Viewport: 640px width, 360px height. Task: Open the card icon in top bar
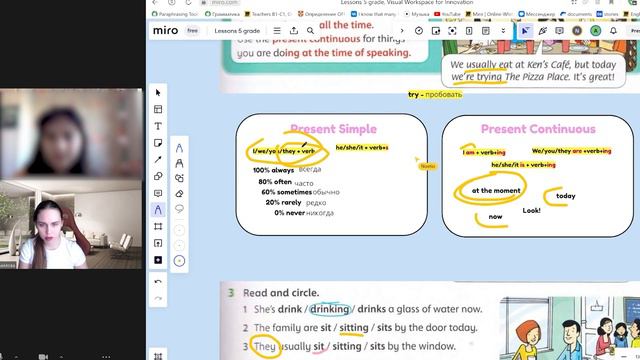tap(469, 31)
